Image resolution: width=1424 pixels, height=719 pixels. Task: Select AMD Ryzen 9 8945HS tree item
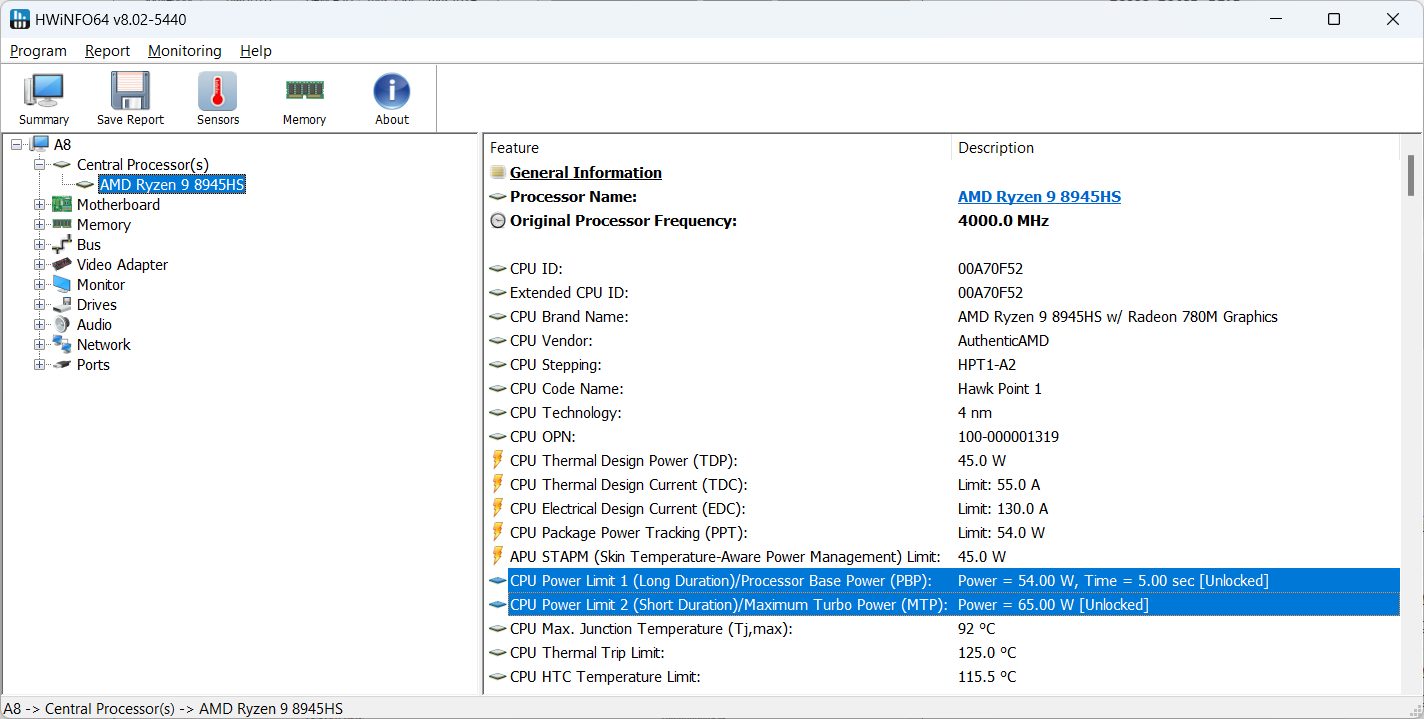(172, 184)
